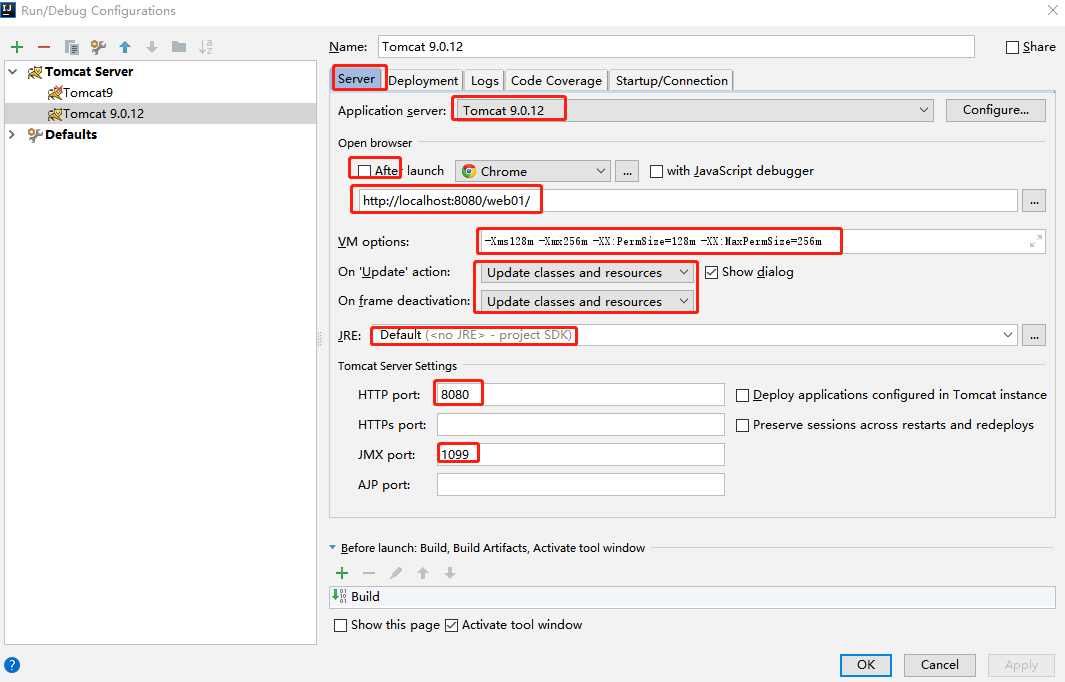This screenshot has width=1065, height=682.
Task: Expand Defaults tree node
Action: tap(12, 134)
